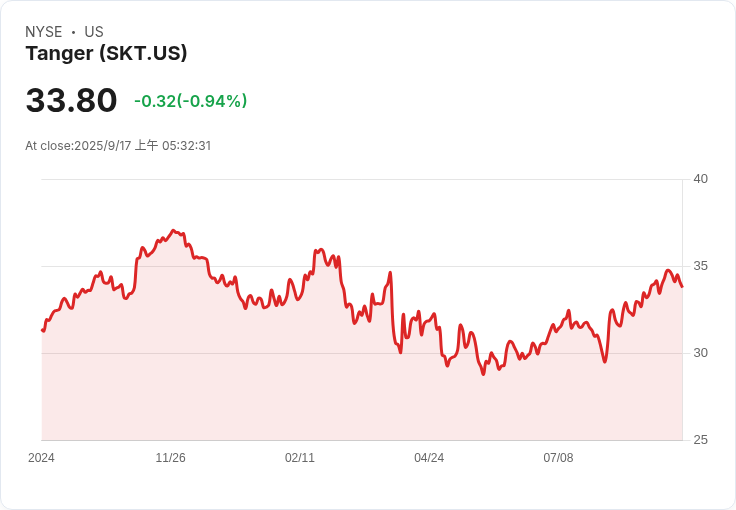Click the 33.80 current price

71,100
